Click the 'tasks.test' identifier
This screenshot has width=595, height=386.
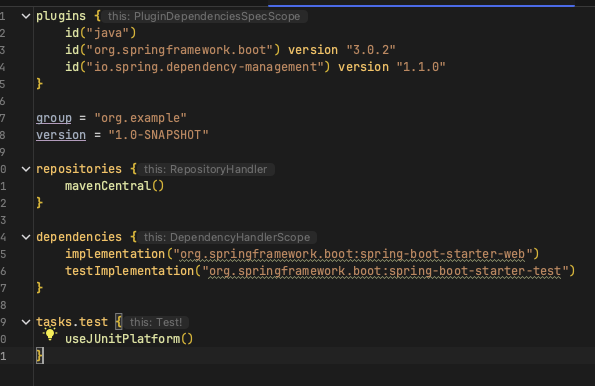coord(72,322)
